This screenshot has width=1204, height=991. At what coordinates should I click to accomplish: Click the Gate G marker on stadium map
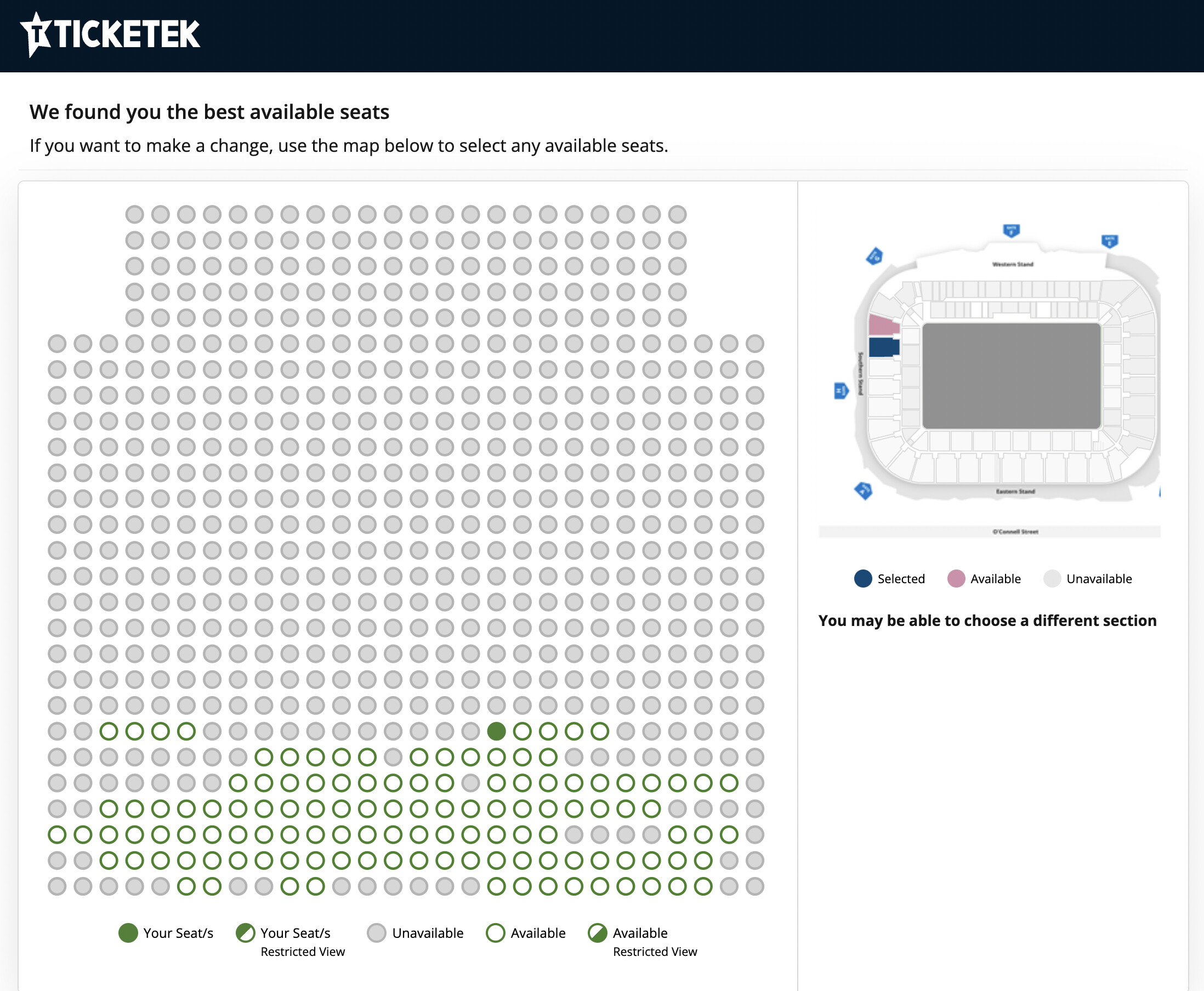pyautogui.click(x=874, y=257)
